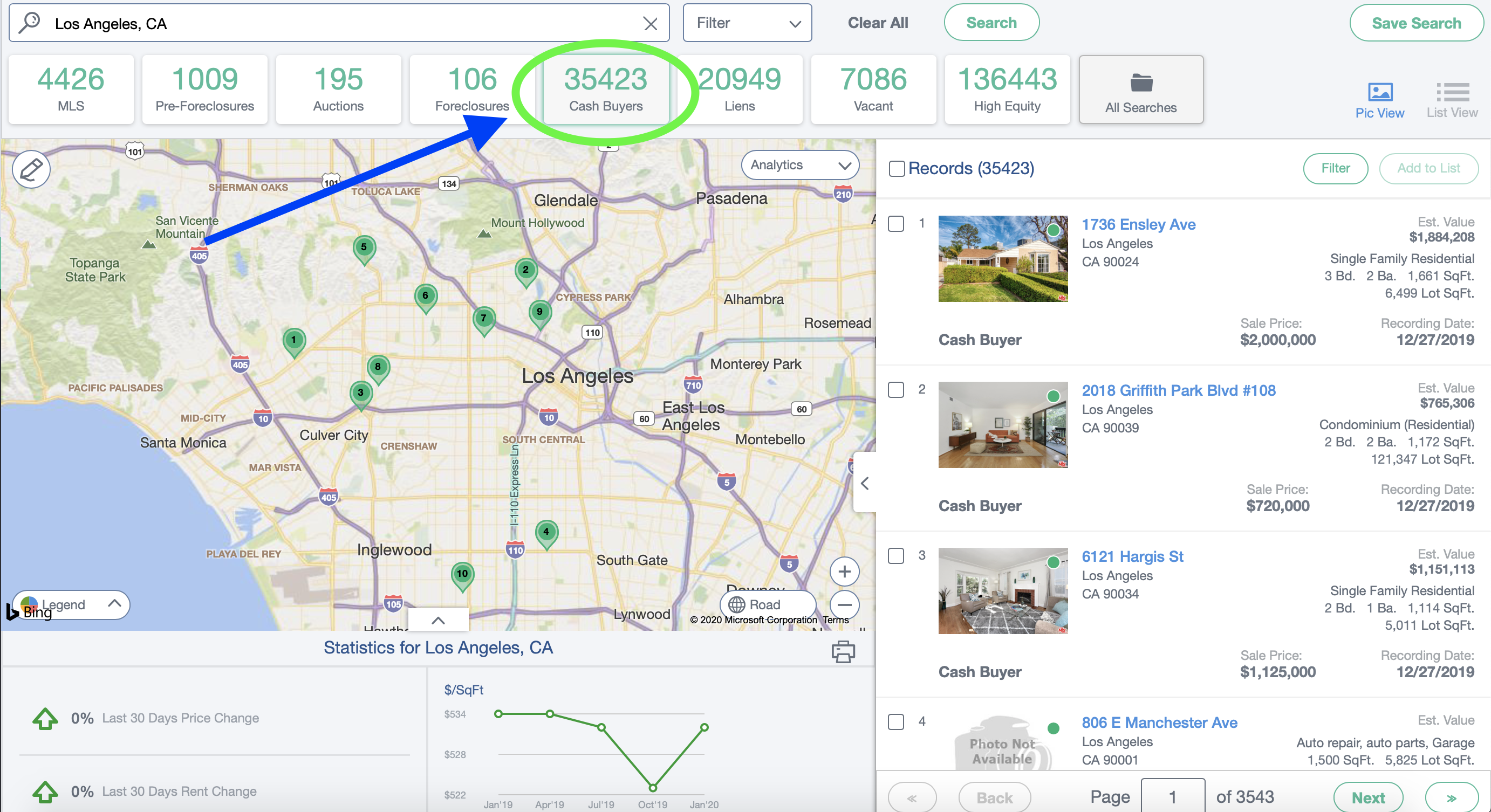Screen dimensions: 1491x812
Task: Collapse the records panel with the left chevron
Action: tap(865, 483)
